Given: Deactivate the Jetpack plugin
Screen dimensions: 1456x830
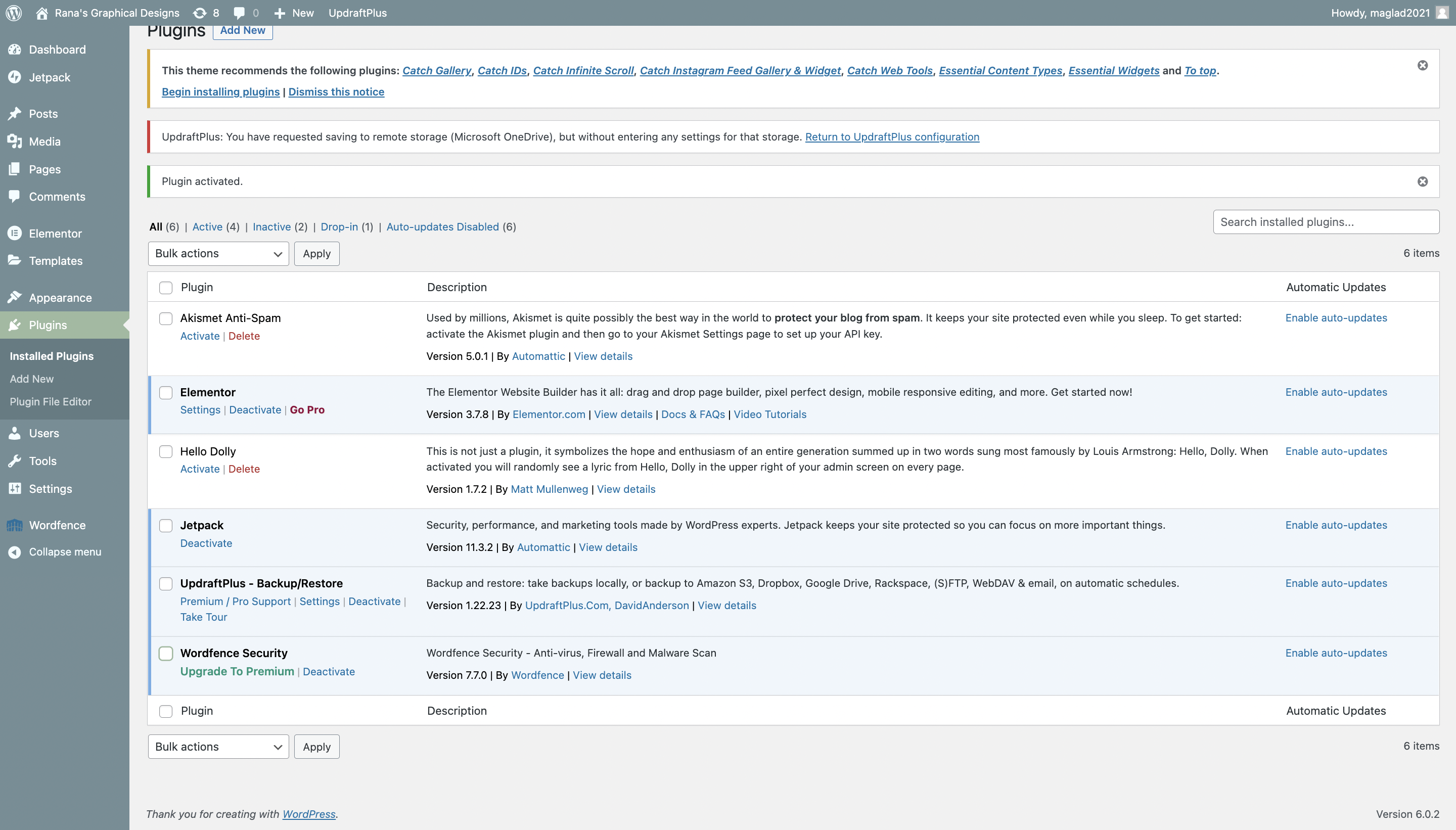Looking at the screenshot, I should click(x=206, y=543).
